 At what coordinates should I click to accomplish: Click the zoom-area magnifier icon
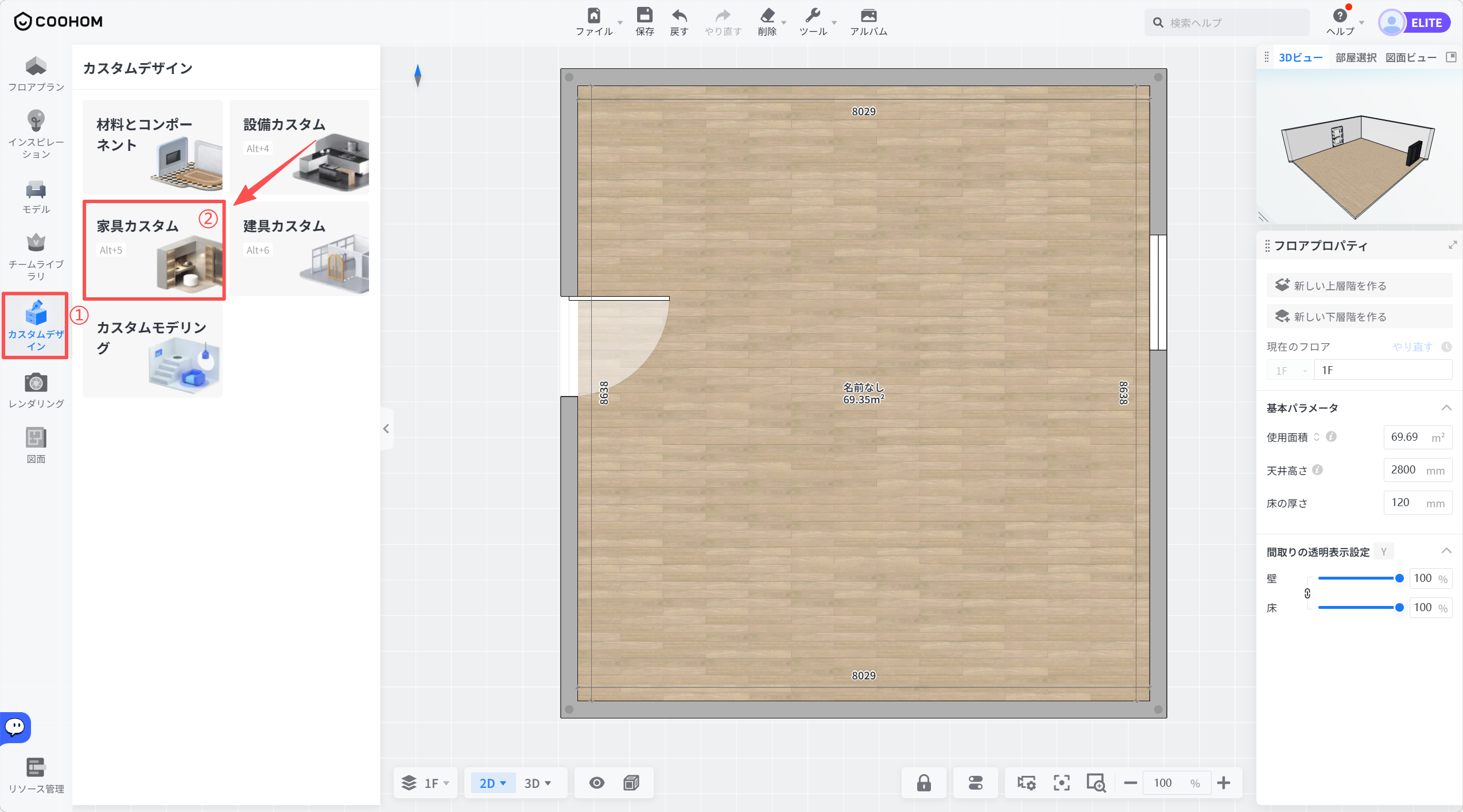click(1096, 783)
